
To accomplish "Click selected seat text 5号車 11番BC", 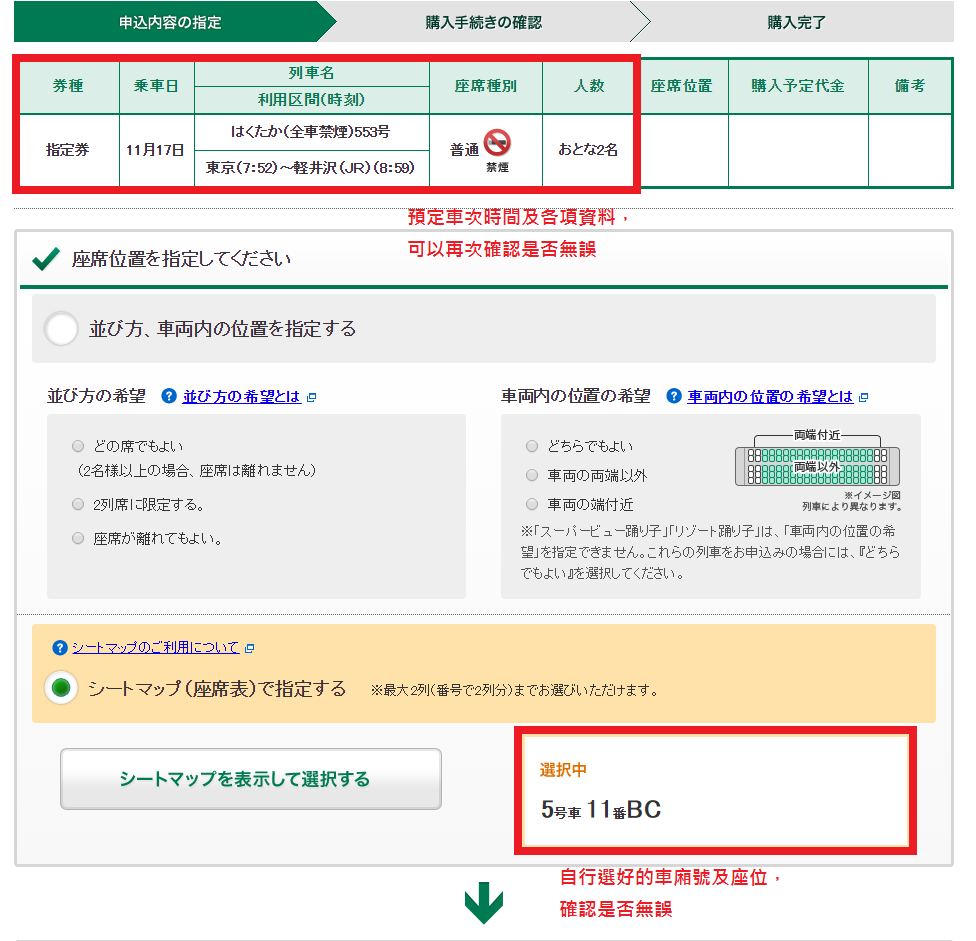I will point(601,809).
